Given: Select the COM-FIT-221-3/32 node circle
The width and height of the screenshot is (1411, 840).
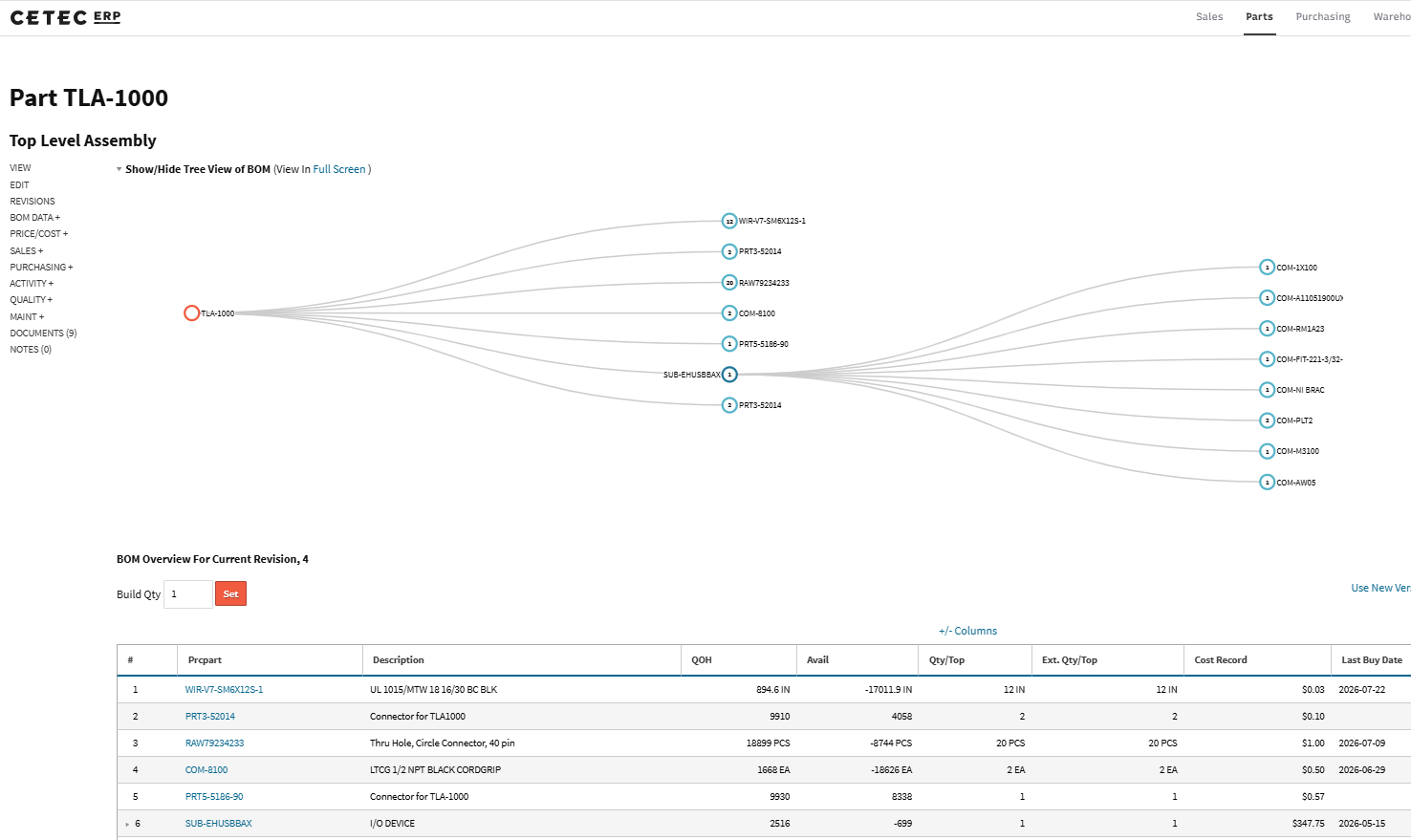Looking at the screenshot, I should coord(1267,359).
